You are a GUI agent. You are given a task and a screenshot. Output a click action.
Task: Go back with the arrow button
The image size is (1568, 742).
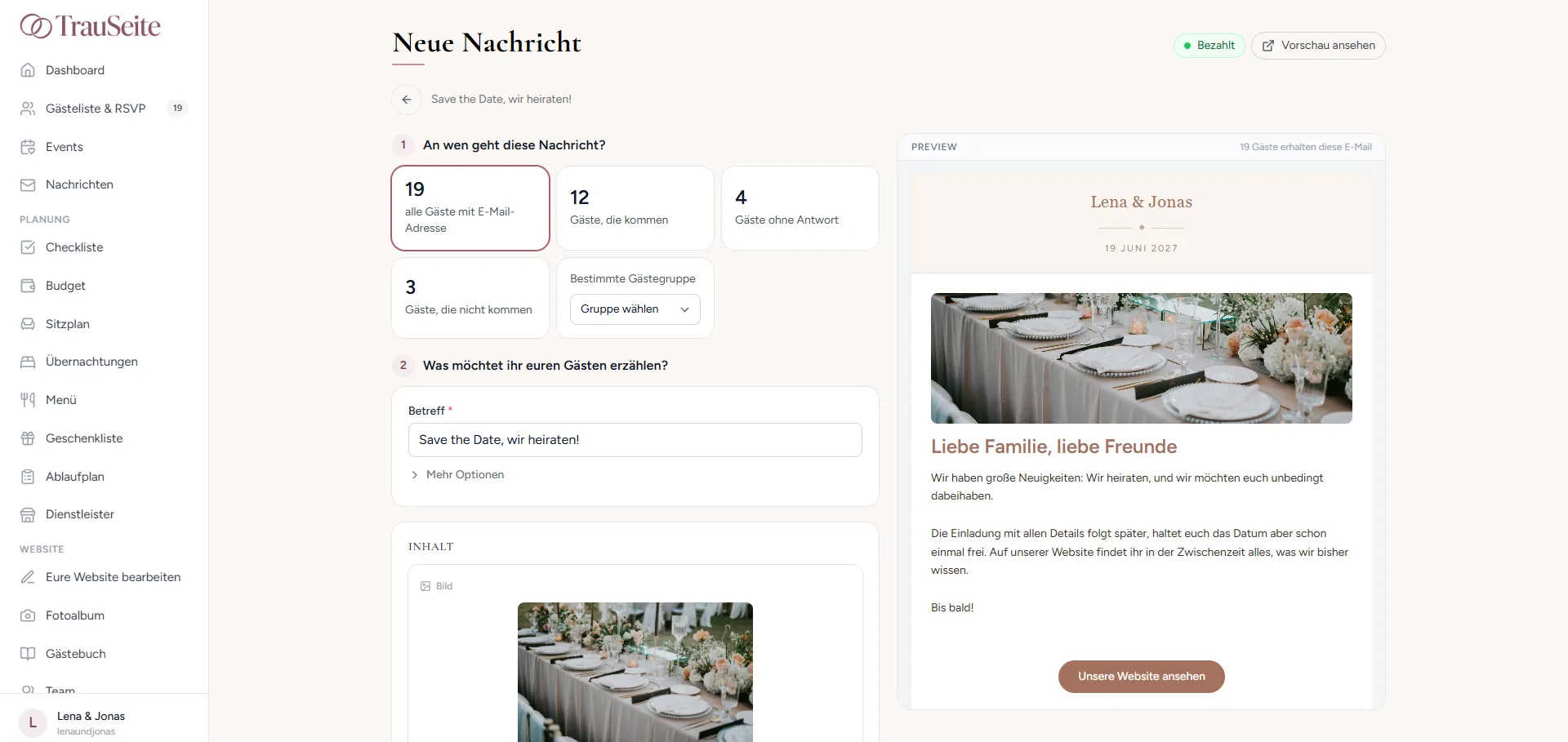point(407,100)
